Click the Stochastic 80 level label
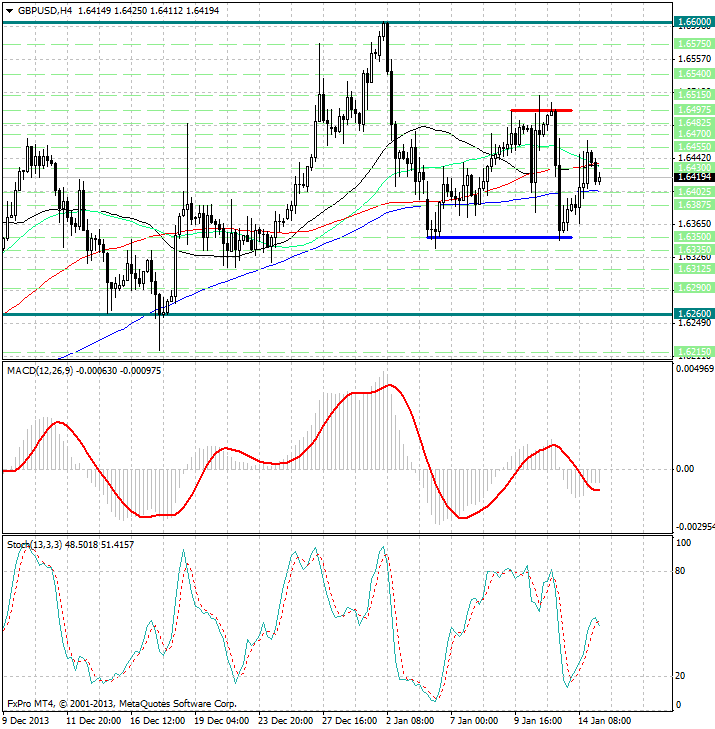Image resolution: width=715 pixels, height=729 pixels. pos(680,570)
